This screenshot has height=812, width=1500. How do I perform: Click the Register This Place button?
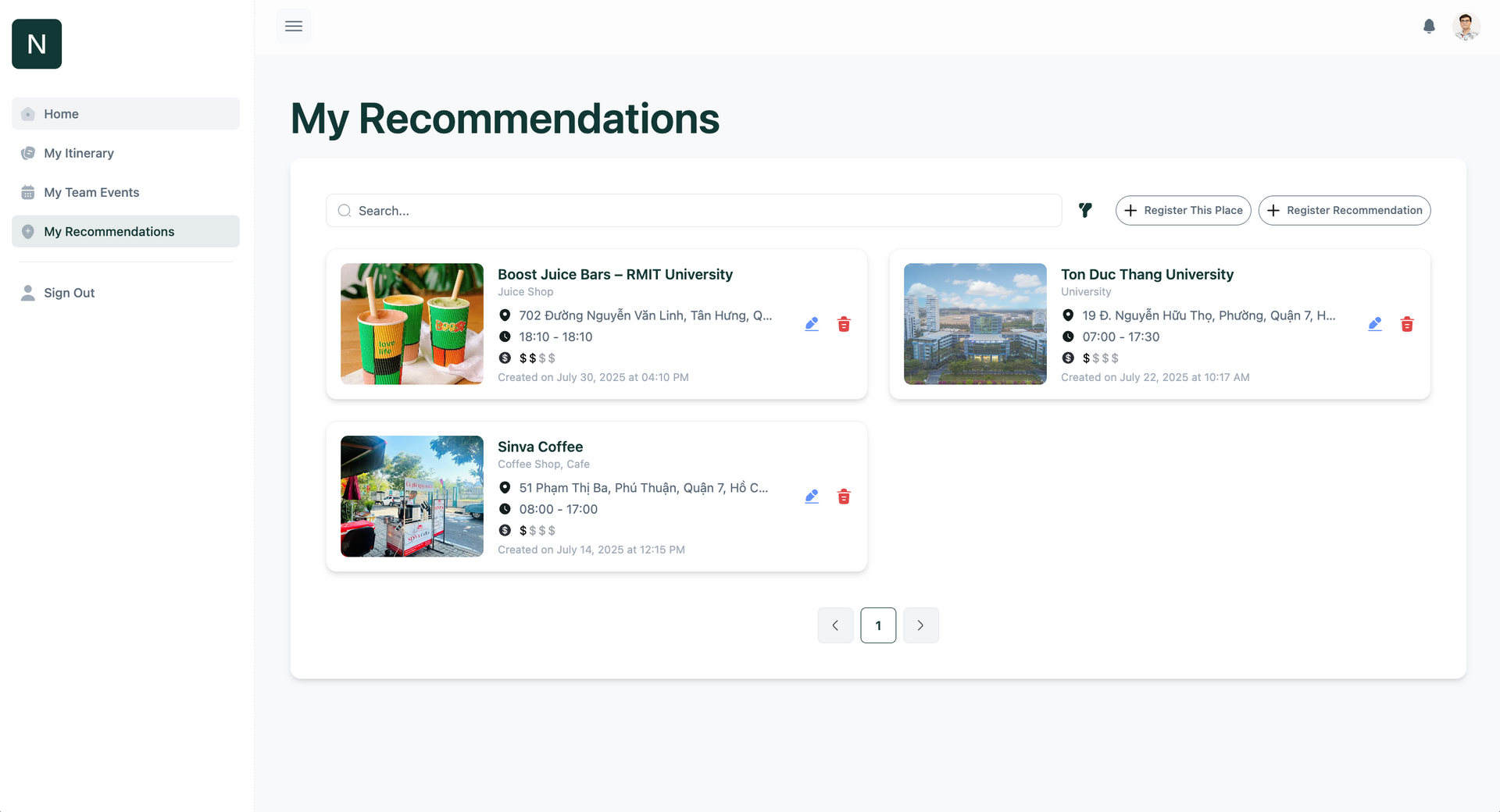[x=1183, y=211]
